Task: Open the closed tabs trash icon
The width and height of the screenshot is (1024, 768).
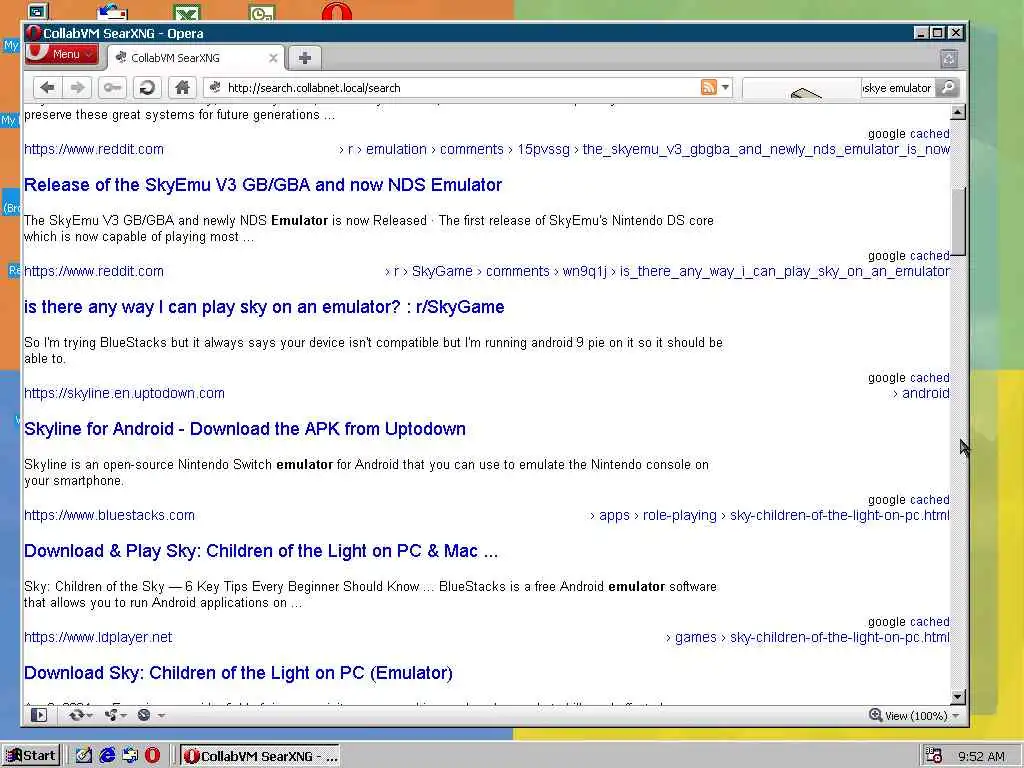Action: click(949, 58)
